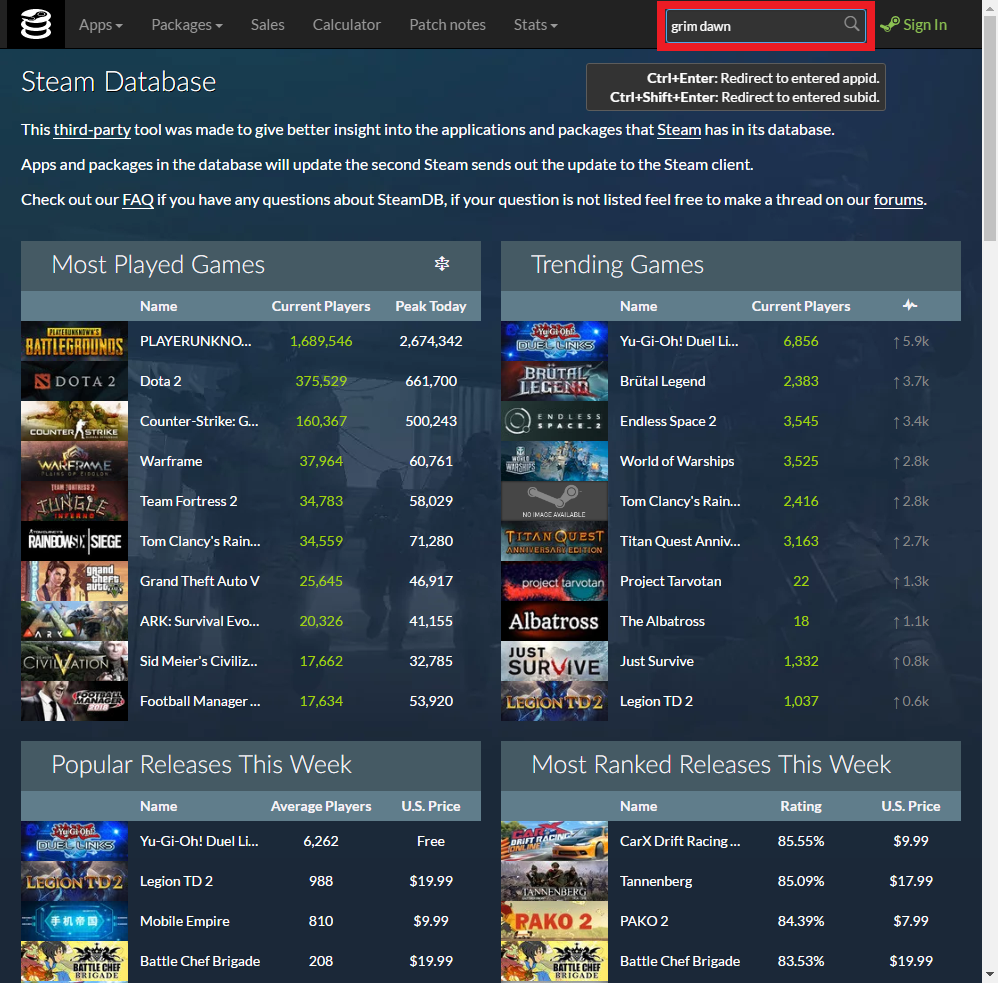The height and width of the screenshot is (983, 998).
Task: Click the SteamDB logo icon
Action: pos(35,24)
